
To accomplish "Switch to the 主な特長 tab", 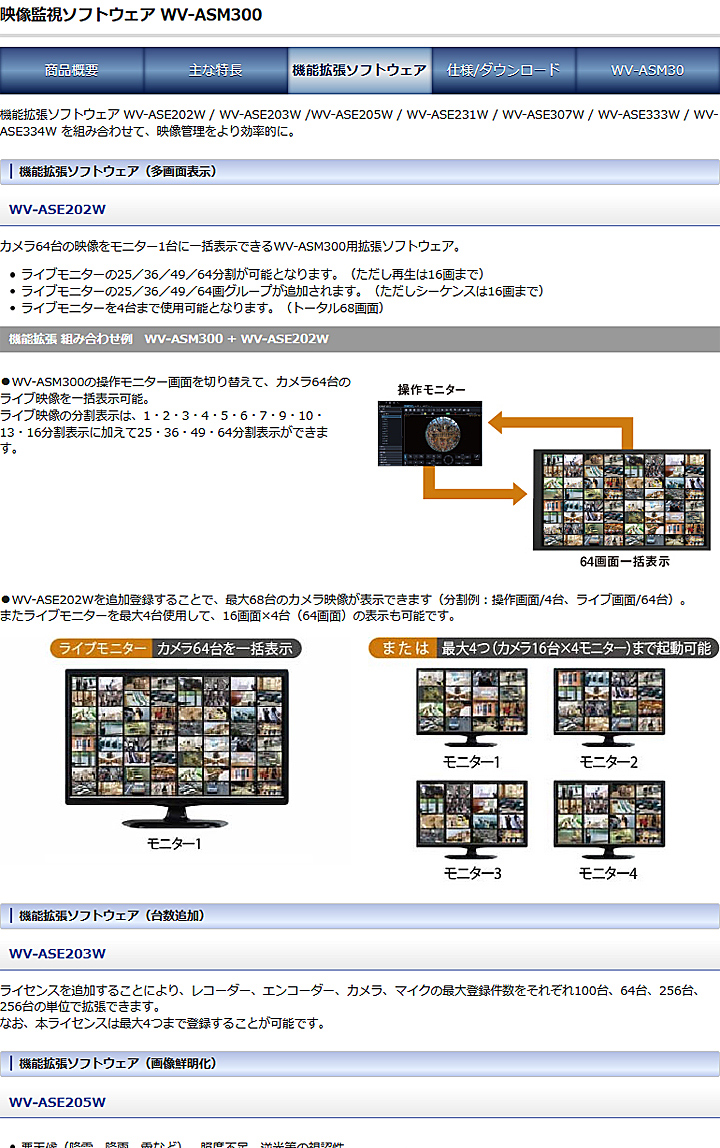I will coord(215,70).
